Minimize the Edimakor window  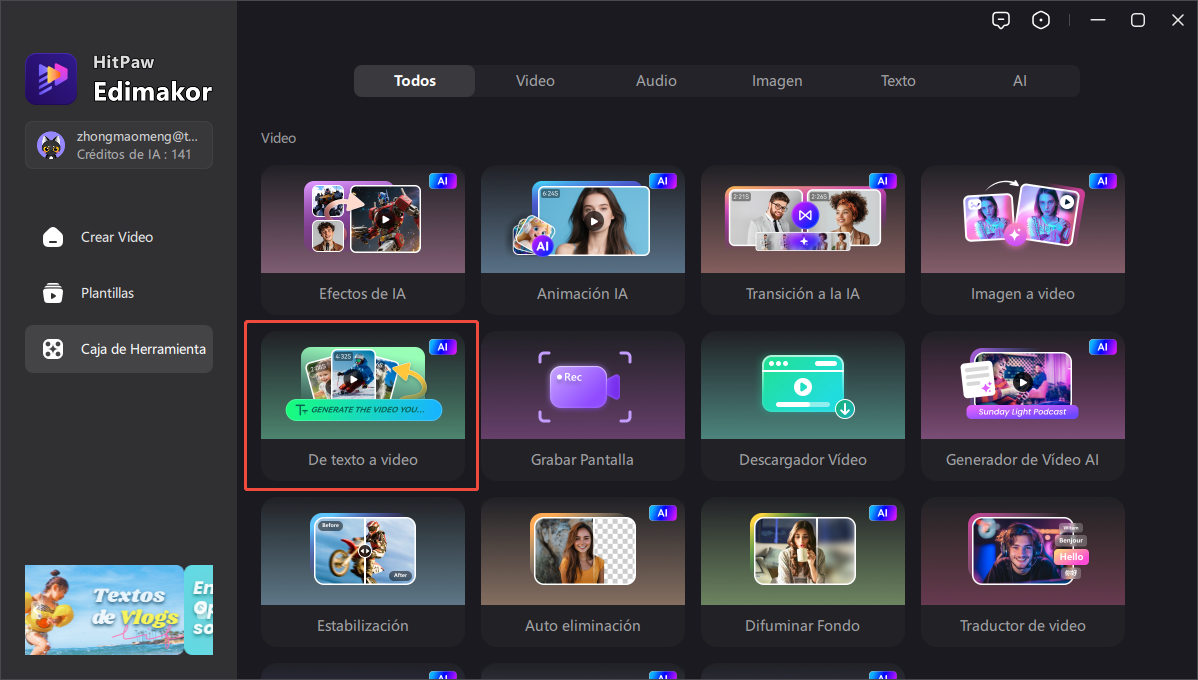1098,21
